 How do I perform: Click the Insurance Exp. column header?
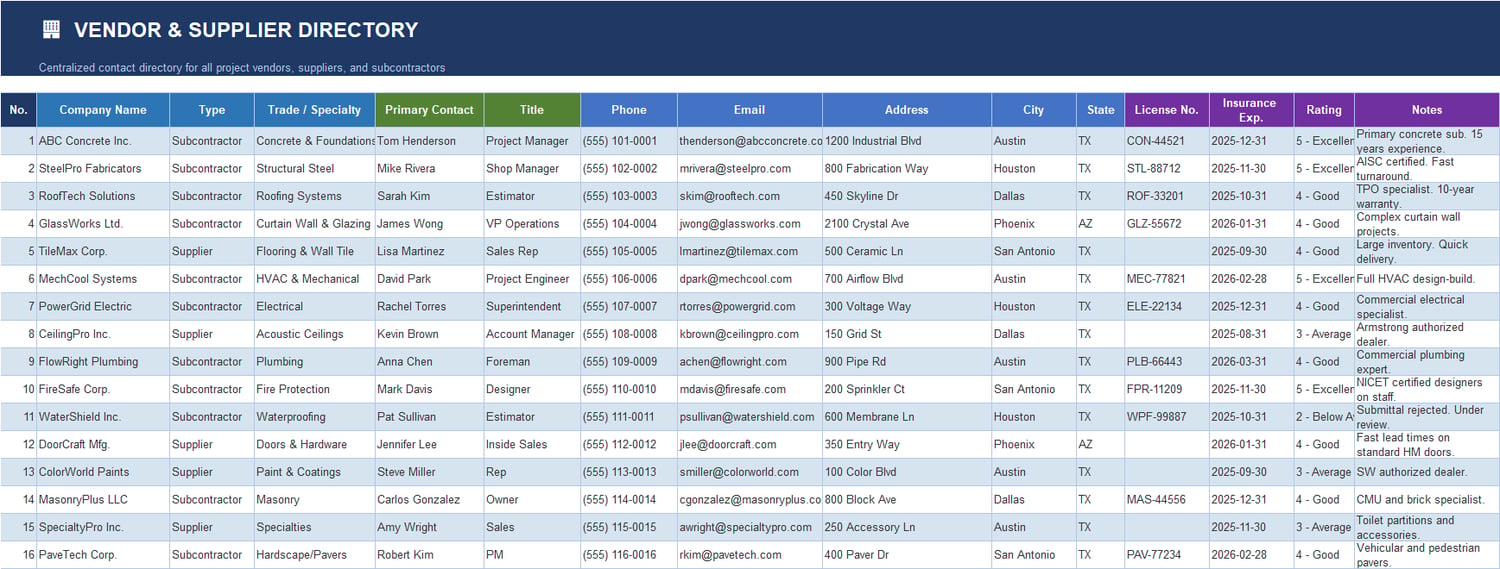[x=1249, y=110]
